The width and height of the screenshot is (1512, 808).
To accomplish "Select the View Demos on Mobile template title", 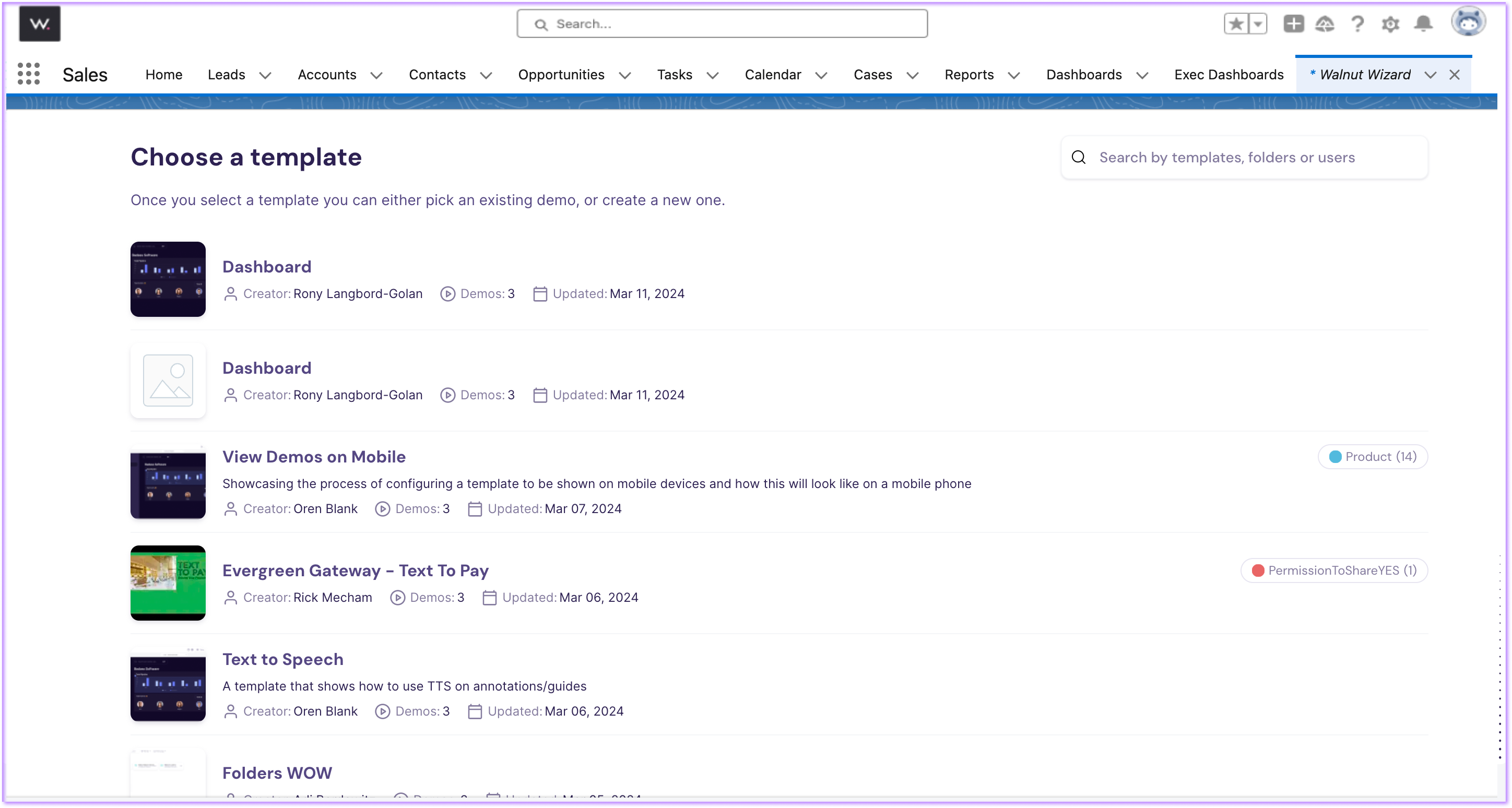I will (314, 457).
